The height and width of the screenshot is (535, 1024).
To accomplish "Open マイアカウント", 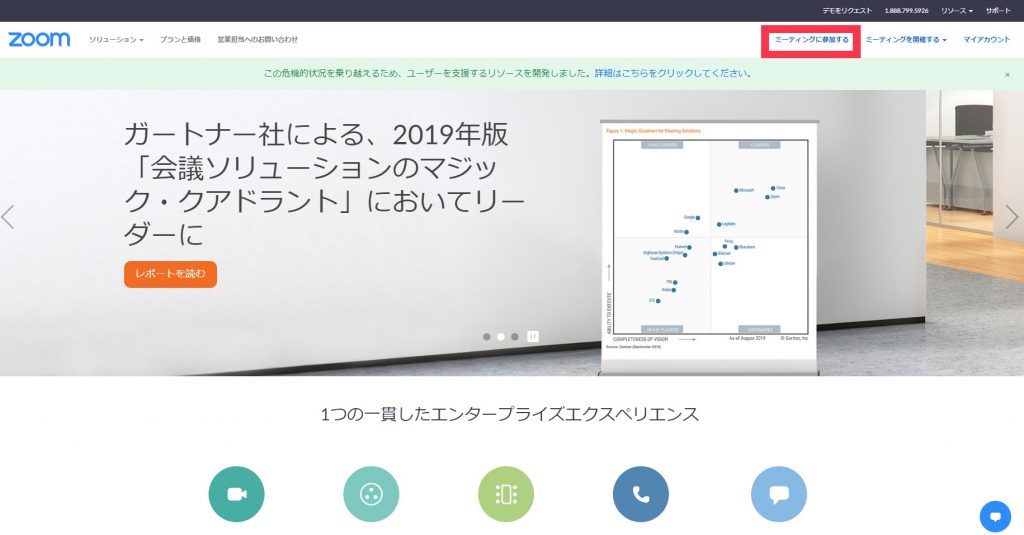I will 987,40.
